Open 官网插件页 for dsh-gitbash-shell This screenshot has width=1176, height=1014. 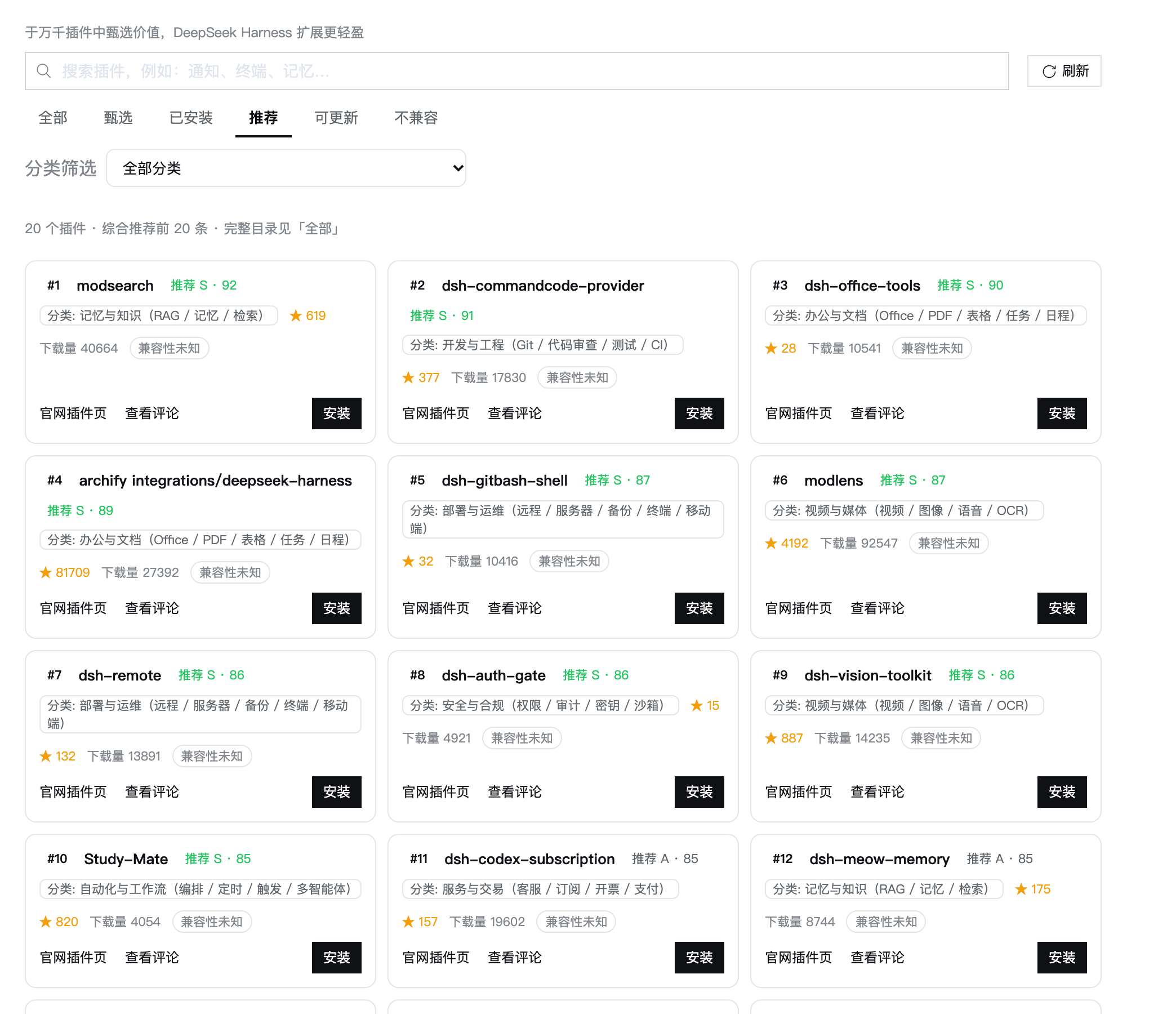436,608
